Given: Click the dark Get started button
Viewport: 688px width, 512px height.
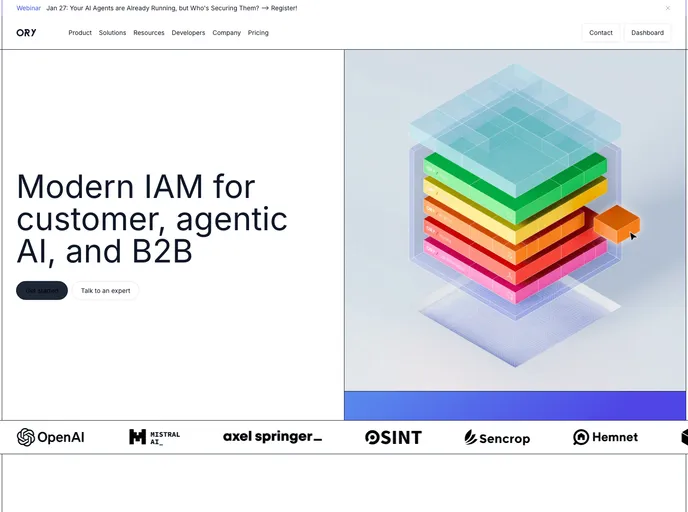Looking at the screenshot, I should pyautogui.click(x=42, y=290).
